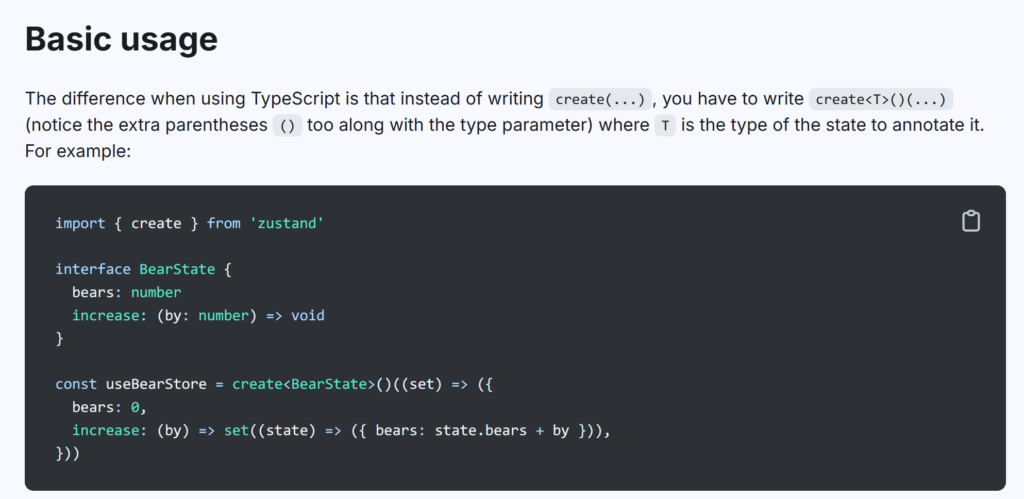Click the useBearStore variable name
This screenshot has height=499, width=1024.
coord(155,384)
